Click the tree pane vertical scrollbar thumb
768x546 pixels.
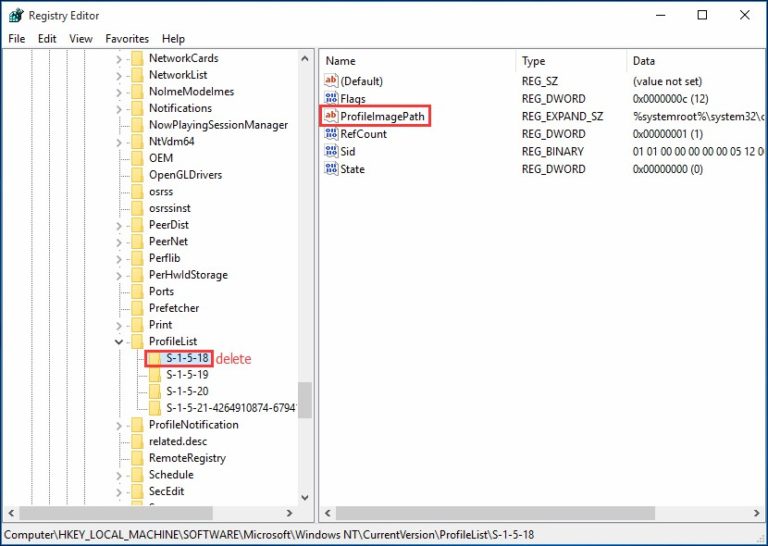coord(305,400)
